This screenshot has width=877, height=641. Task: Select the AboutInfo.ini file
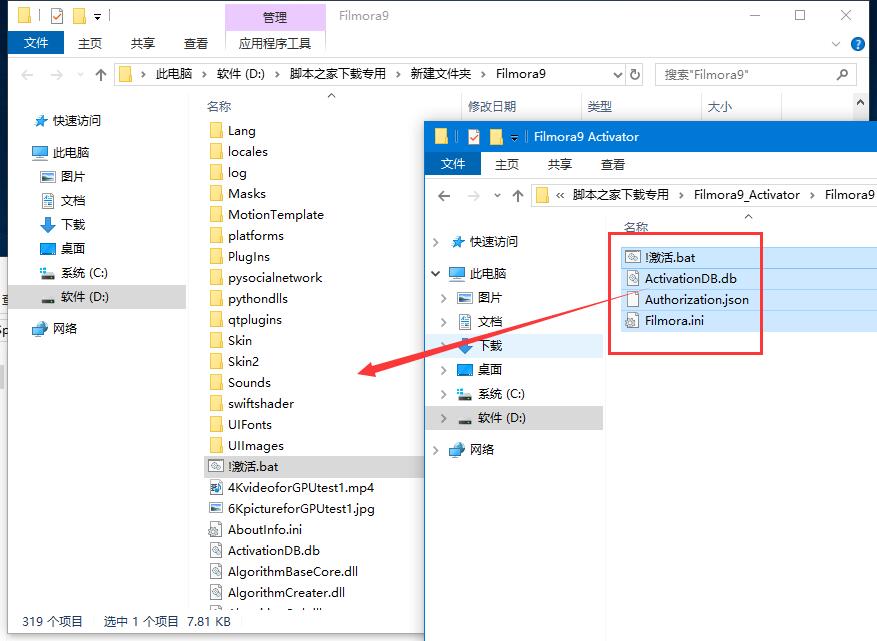click(265, 530)
